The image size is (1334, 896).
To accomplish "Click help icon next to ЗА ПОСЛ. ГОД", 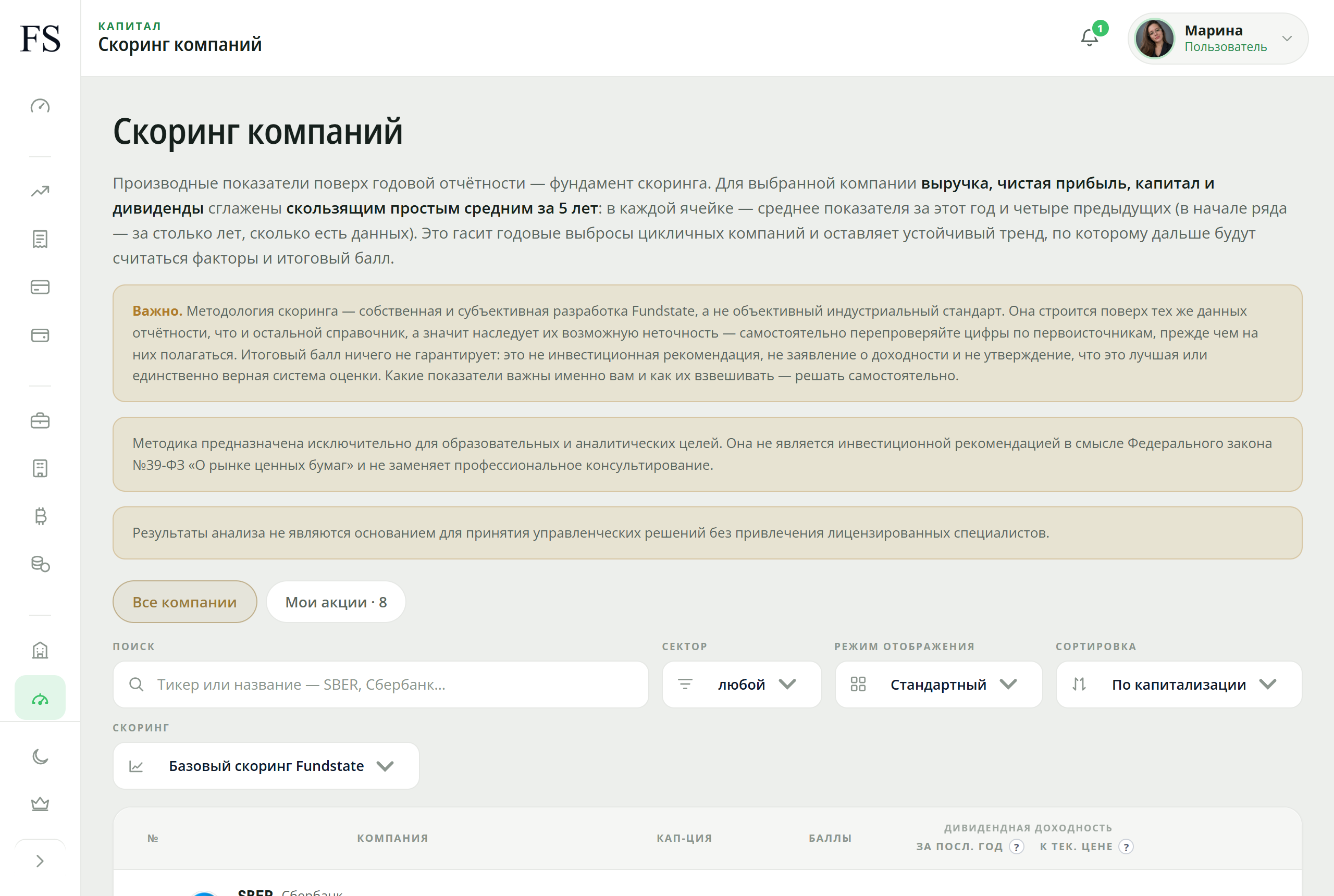I will click(1016, 847).
